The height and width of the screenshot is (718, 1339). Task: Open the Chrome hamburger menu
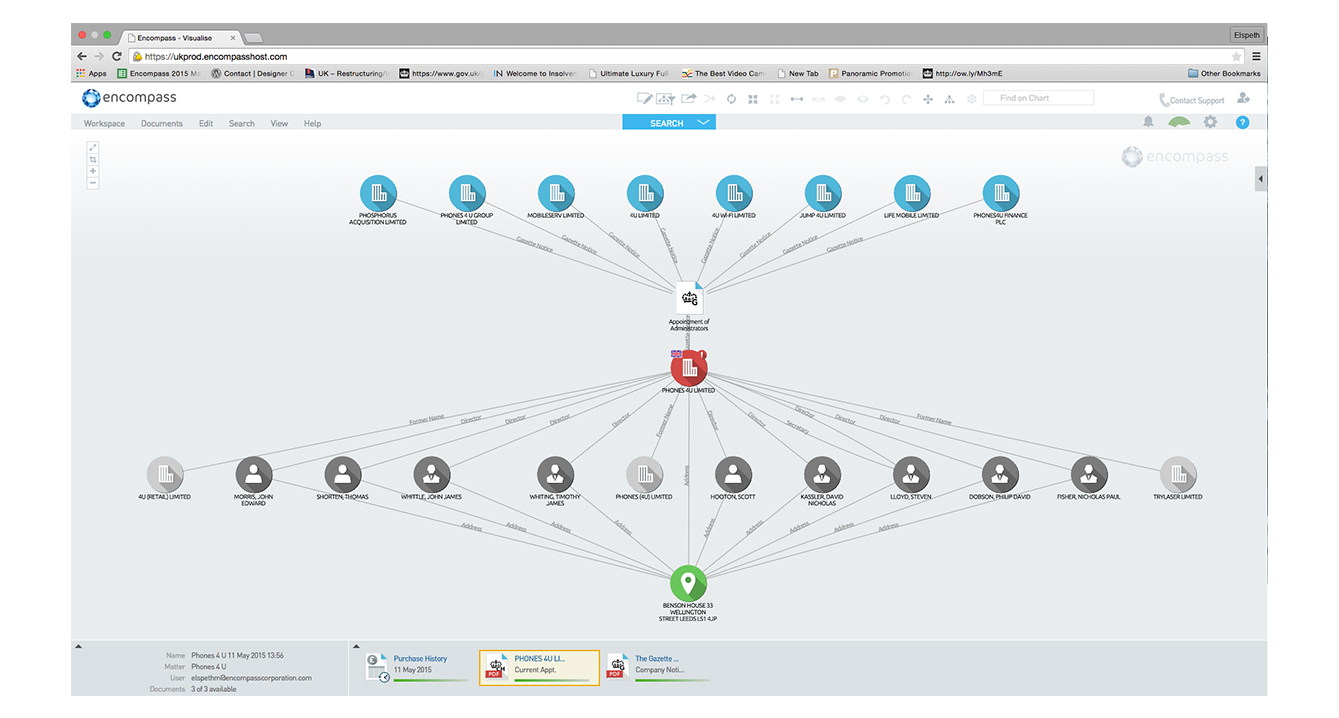pyautogui.click(x=1256, y=57)
